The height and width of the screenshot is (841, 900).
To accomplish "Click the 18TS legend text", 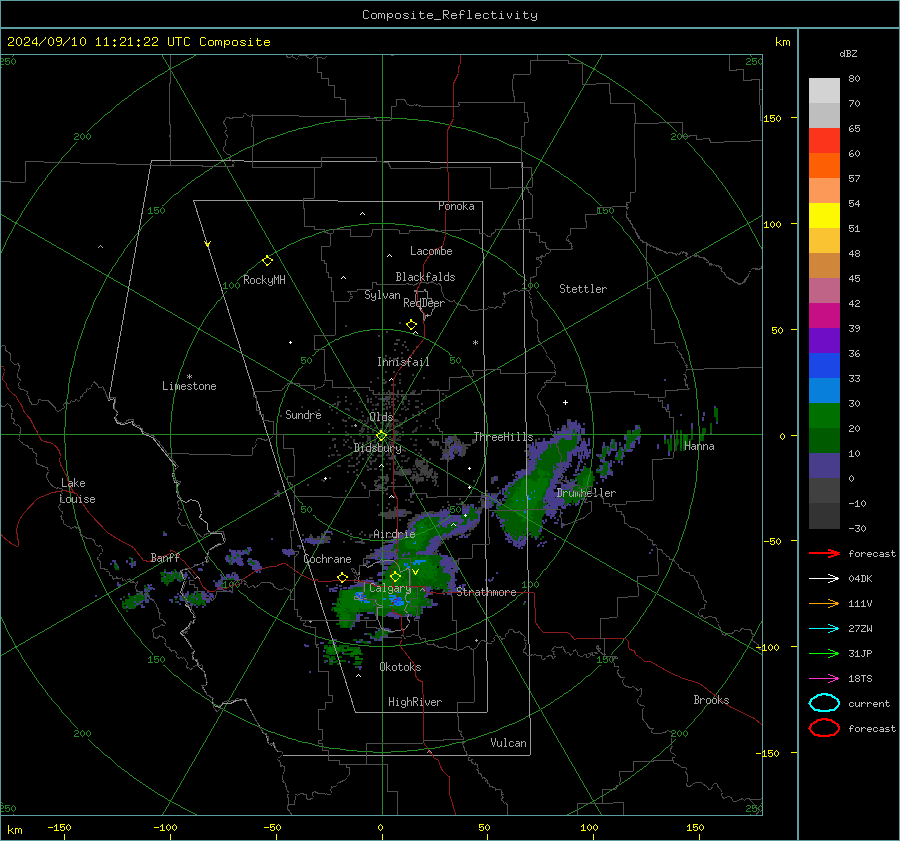I will pyautogui.click(x=860, y=679).
